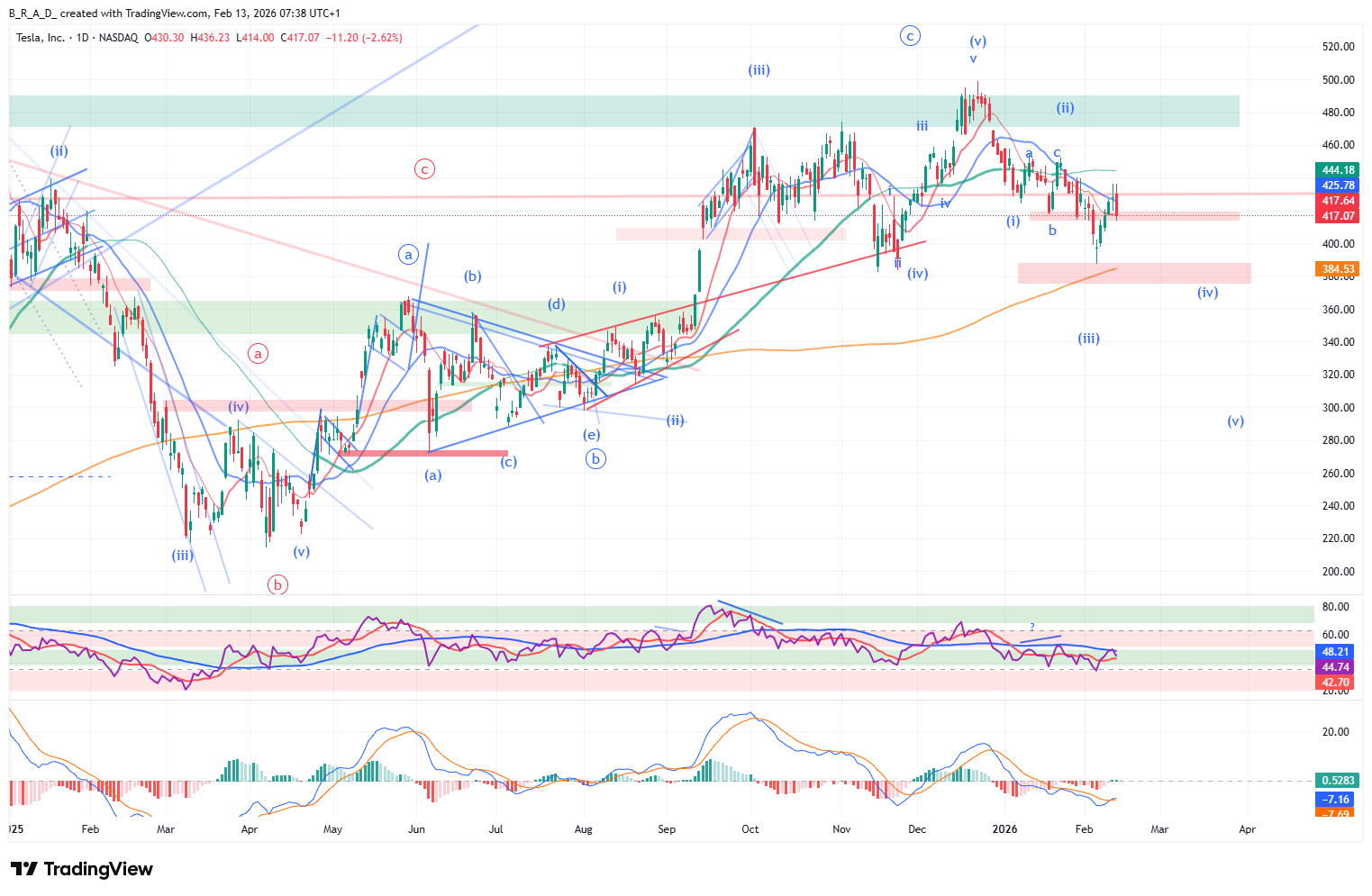Select the orange 384.53 moving average tag
The width and height of the screenshot is (1372, 896).
(1338, 269)
